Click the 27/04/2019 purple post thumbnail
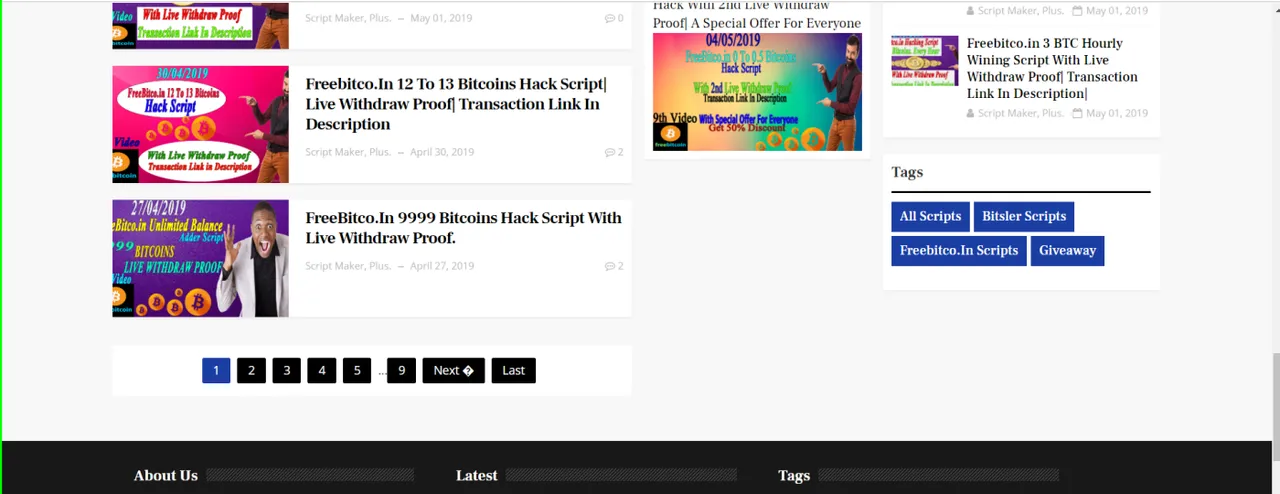 [200, 258]
